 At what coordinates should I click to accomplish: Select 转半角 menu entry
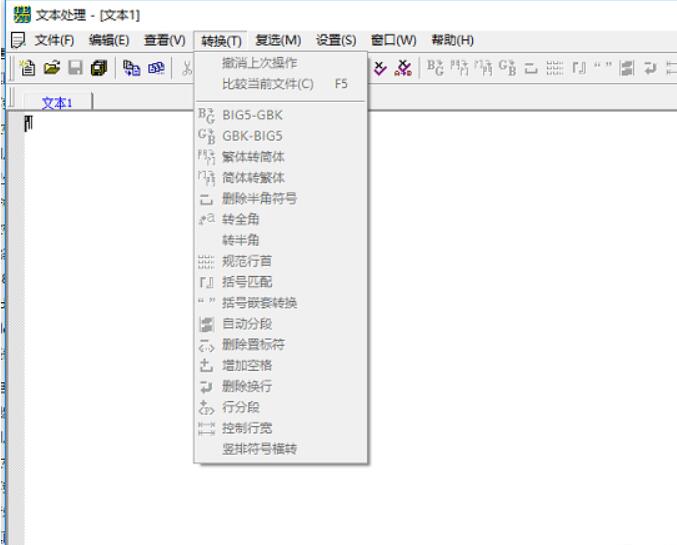(x=281, y=240)
